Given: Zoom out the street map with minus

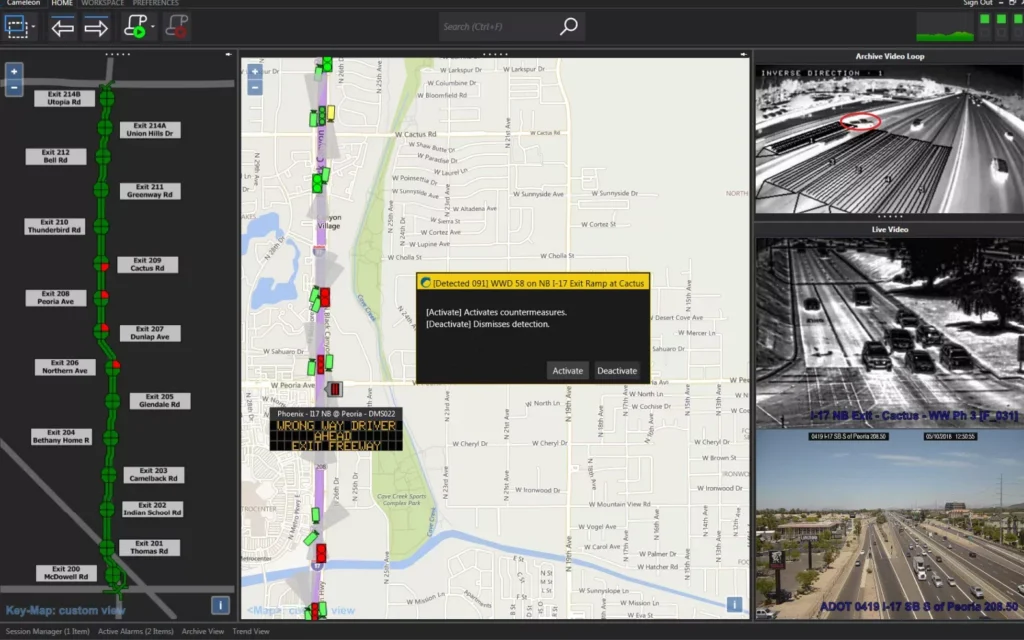Looking at the screenshot, I should [x=255, y=88].
